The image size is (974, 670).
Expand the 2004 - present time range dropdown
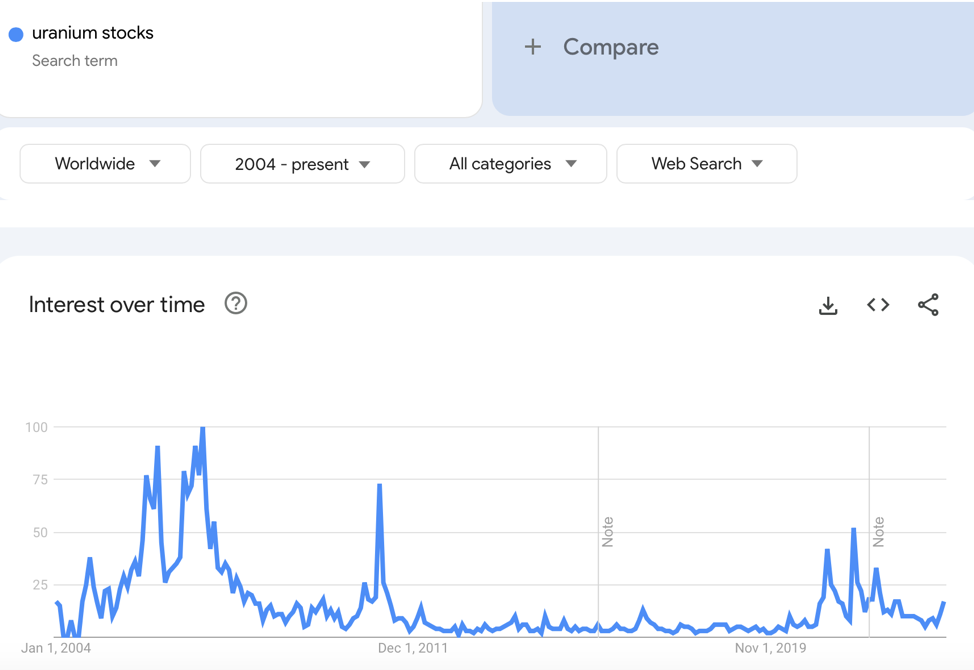302,164
